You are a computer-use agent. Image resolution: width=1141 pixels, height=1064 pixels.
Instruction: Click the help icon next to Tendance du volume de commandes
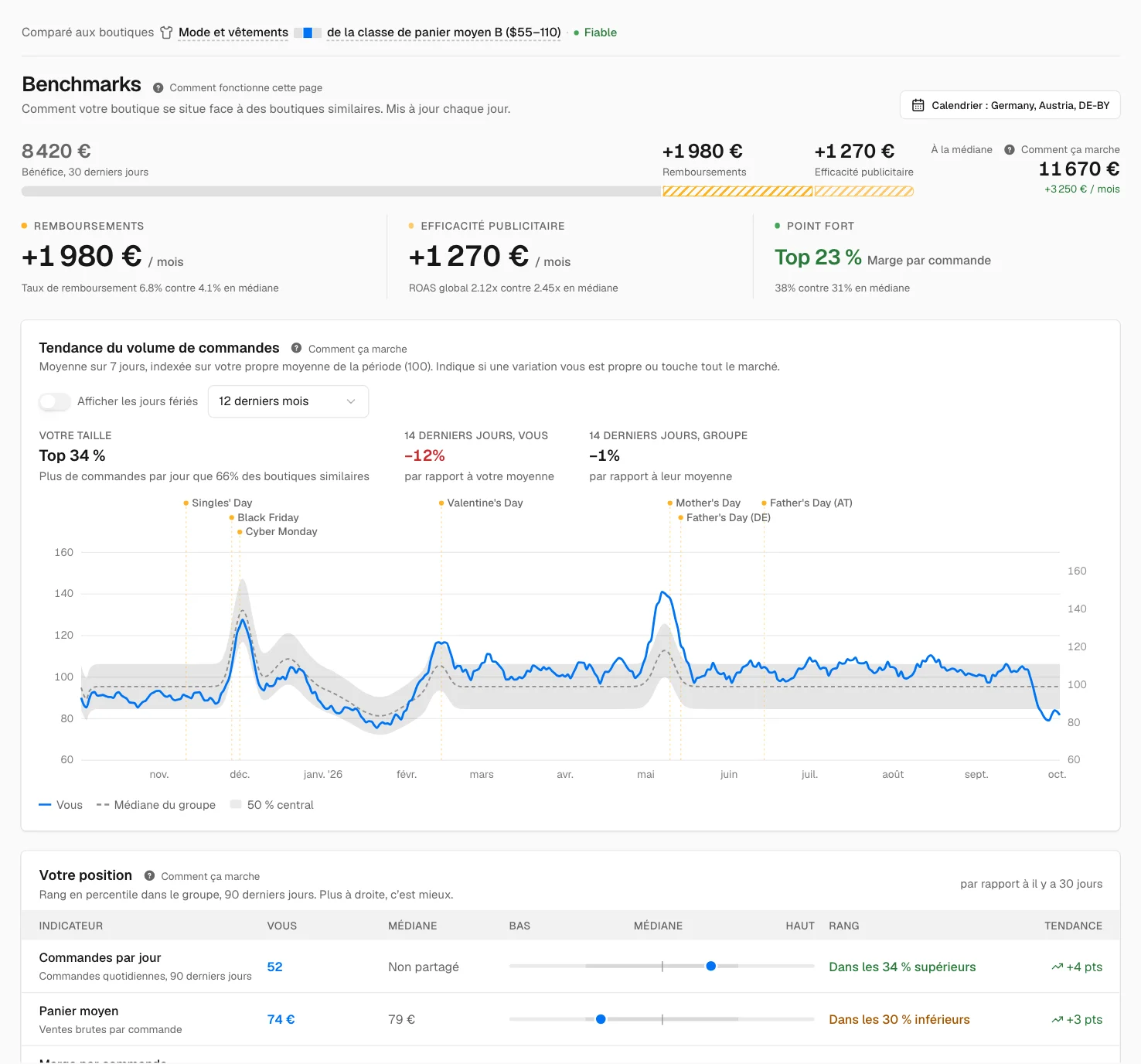[296, 348]
